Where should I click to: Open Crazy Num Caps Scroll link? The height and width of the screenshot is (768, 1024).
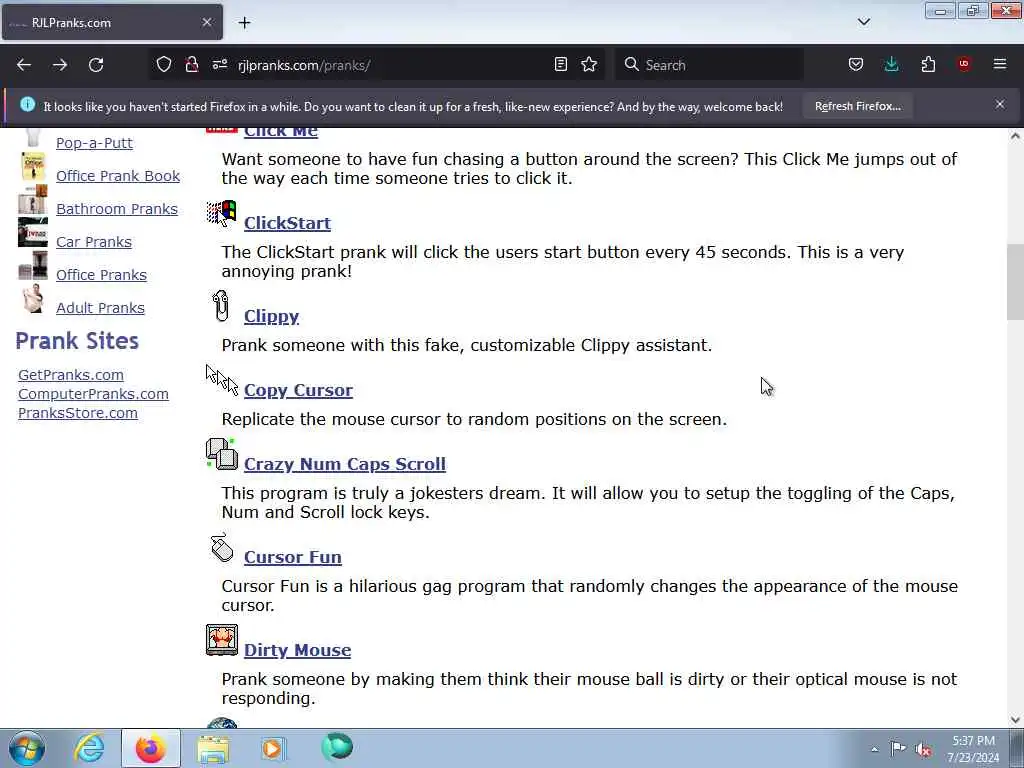point(345,464)
